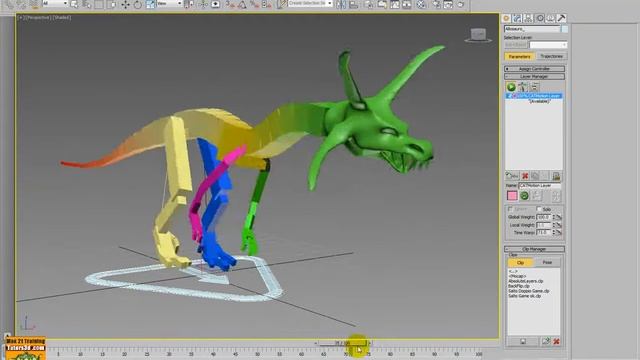Toggle layer checkbox of CATMotion Layer row
This screenshot has width=640, height=360.
509,96
